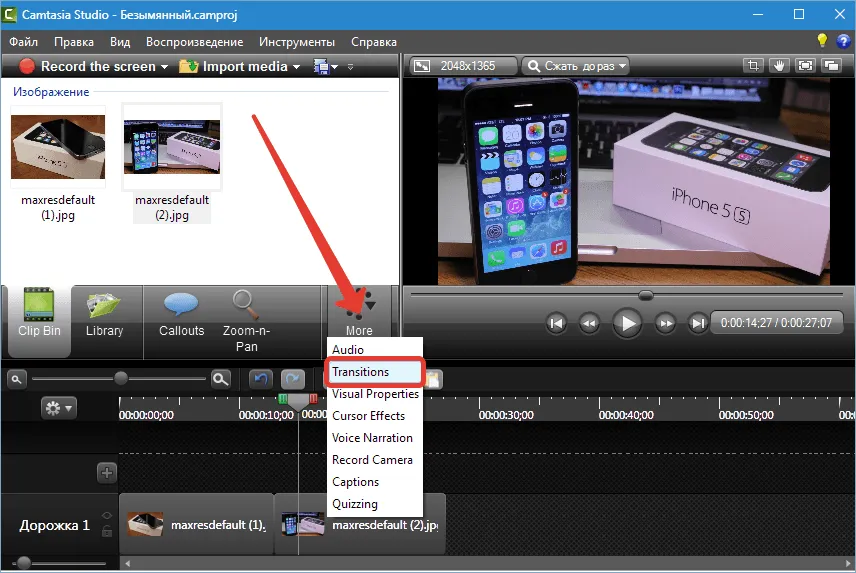The height and width of the screenshot is (573, 856).
Task: Select Record Camera from menu
Action: pyautogui.click(x=374, y=459)
